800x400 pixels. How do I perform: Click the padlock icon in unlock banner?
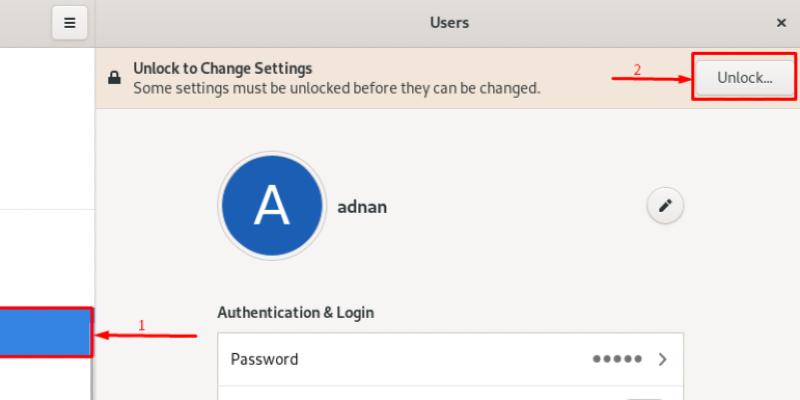pos(115,78)
